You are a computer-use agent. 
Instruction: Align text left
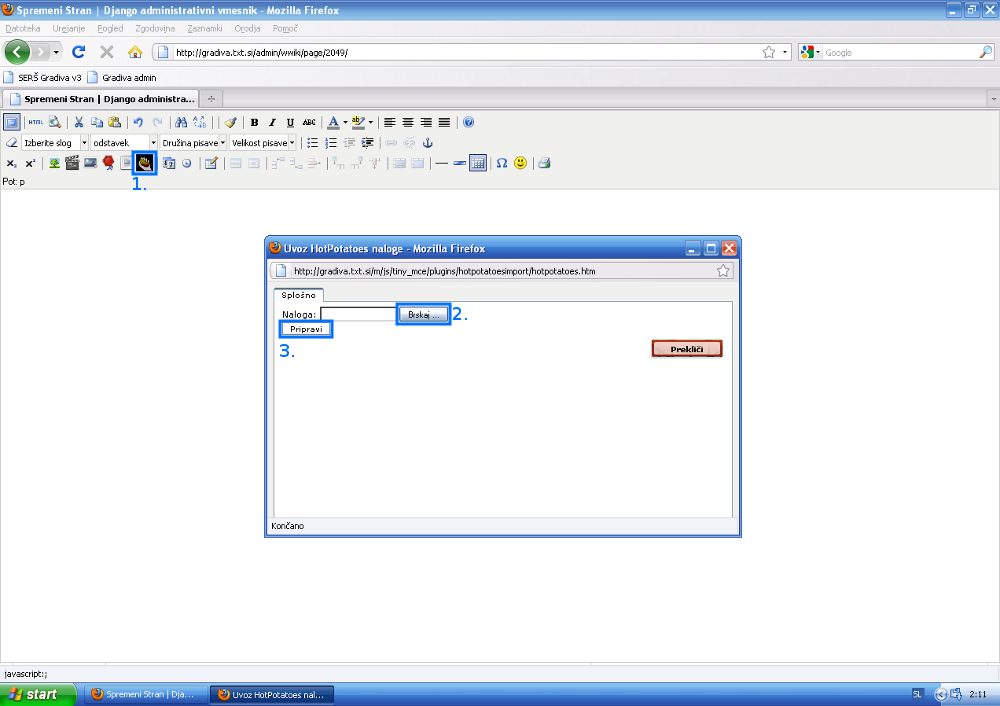pyautogui.click(x=389, y=122)
